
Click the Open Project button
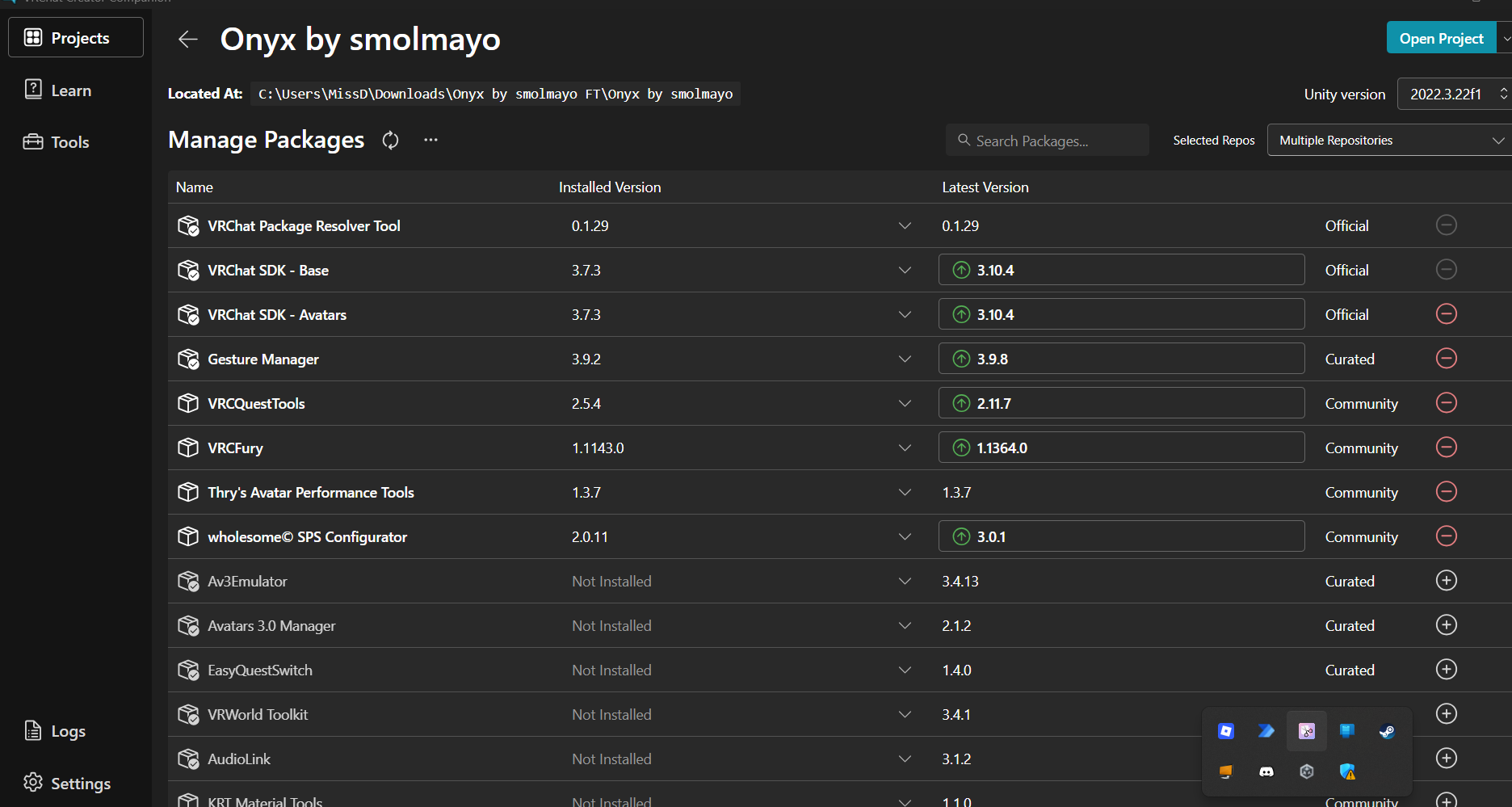[1441, 38]
